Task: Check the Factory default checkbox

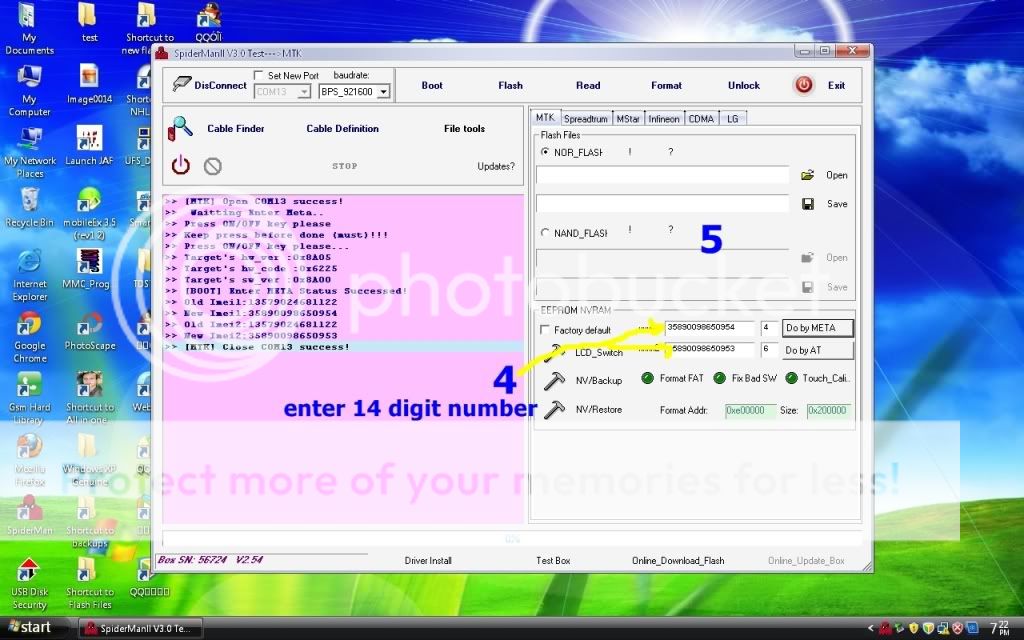Action: (x=545, y=330)
